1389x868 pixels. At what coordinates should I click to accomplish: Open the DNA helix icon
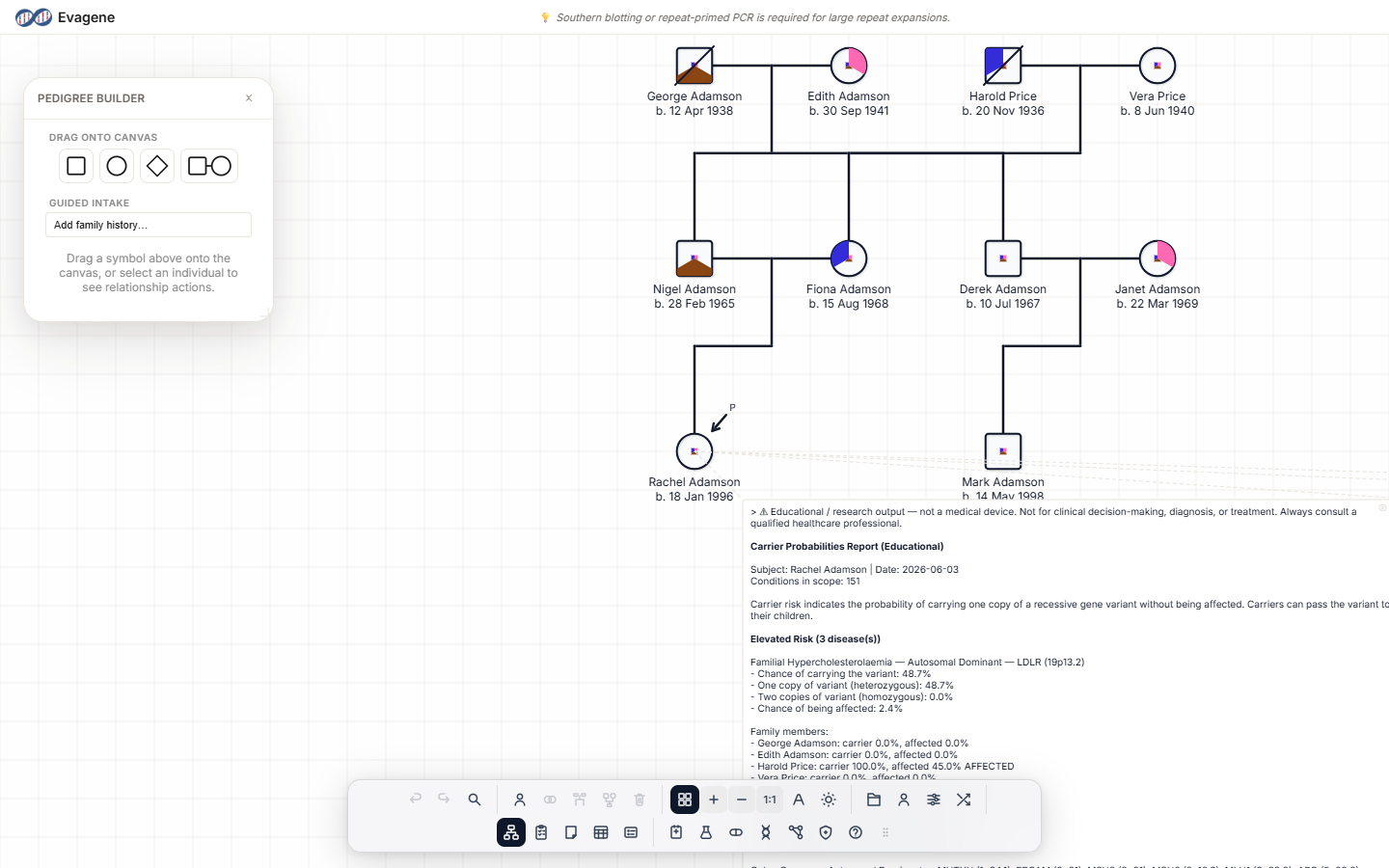point(766,832)
